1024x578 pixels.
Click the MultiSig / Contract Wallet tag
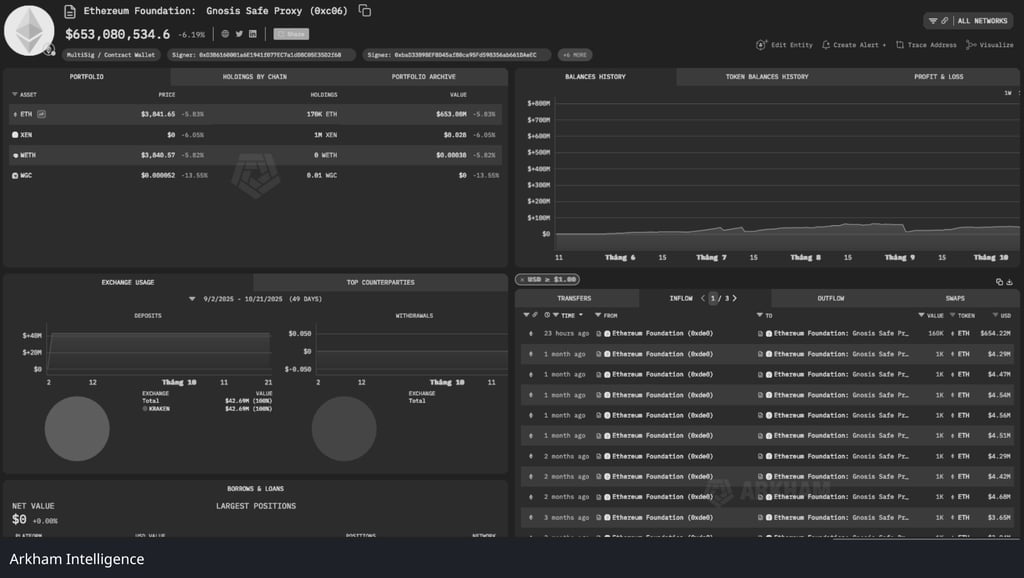[x=111, y=55]
